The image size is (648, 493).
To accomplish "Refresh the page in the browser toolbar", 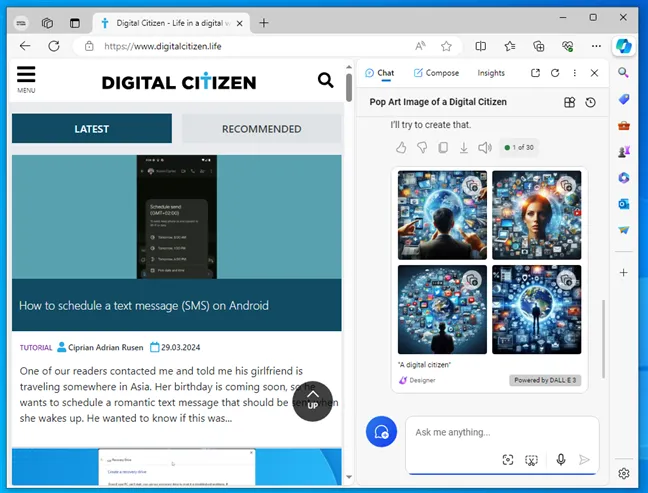I will point(54,46).
